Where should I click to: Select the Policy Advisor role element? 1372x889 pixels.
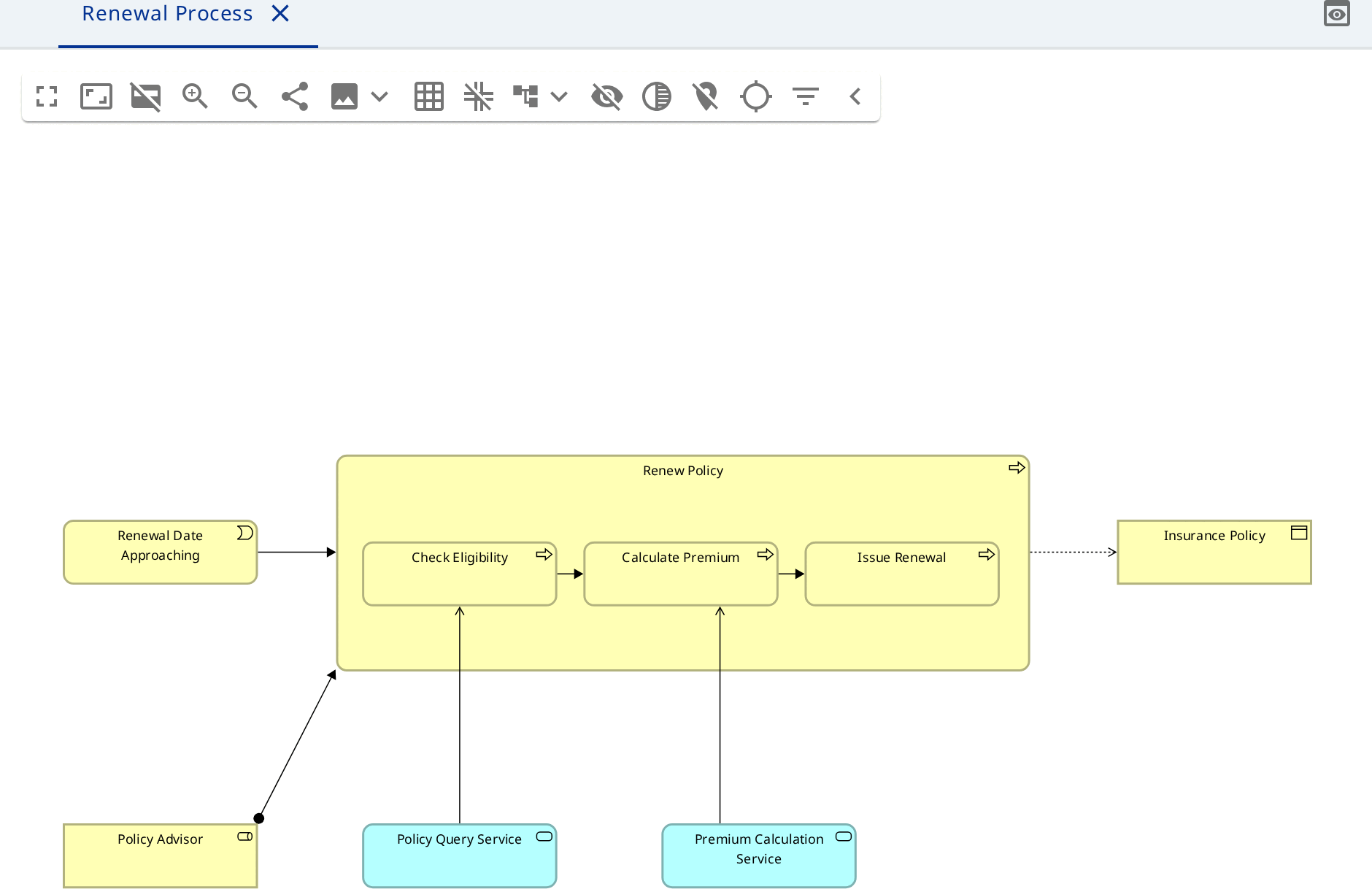tap(161, 855)
